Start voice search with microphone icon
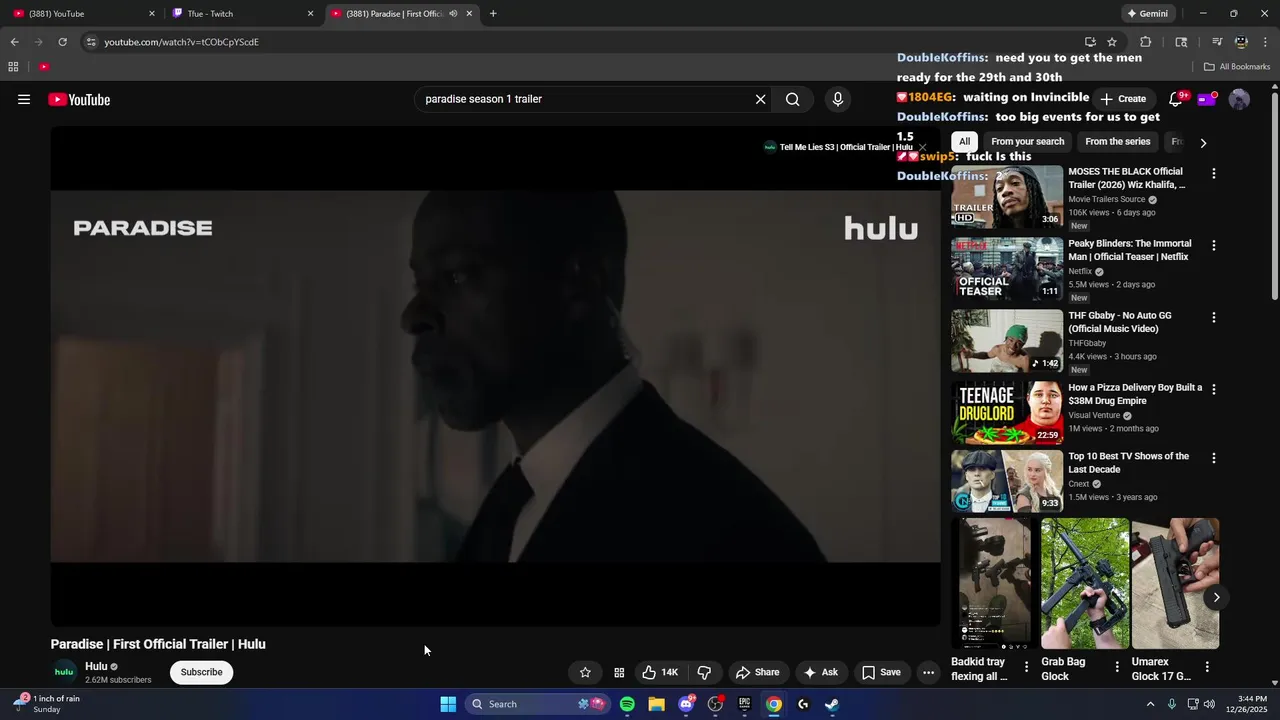This screenshot has width=1280, height=720. coord(838,99)
